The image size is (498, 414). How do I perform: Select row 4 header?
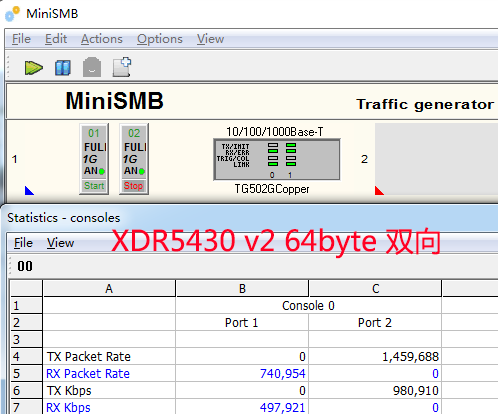[x=26, y=356]
